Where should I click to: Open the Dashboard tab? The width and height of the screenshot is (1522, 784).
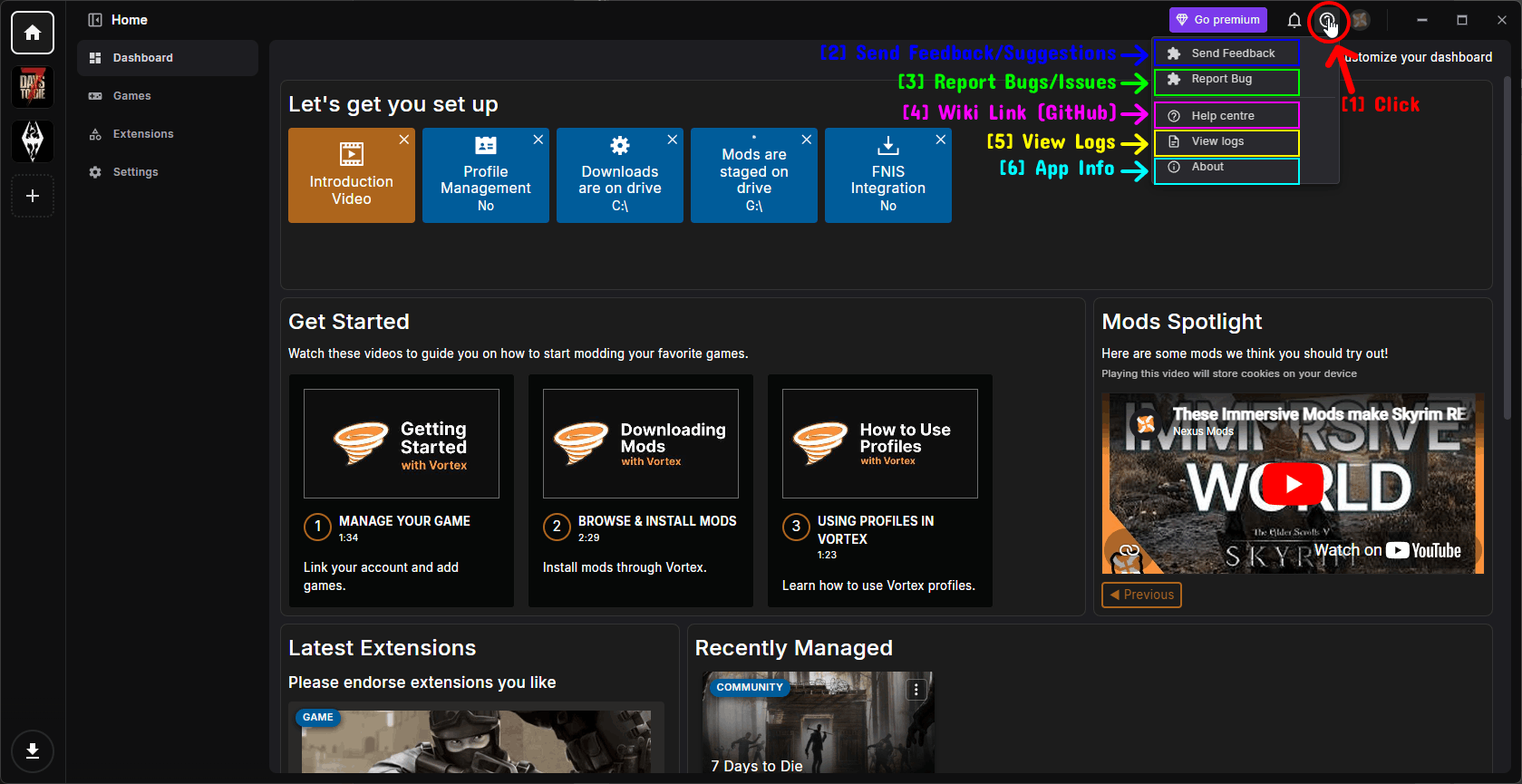pos(168,58)
